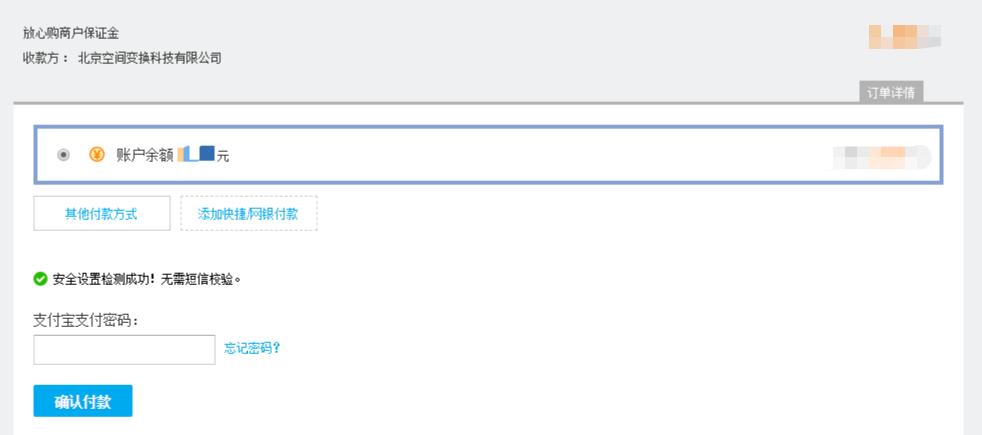This screenshot has height=435, width=982.
Task: Click payee name 北京空间变换科技有限公司
Action: point(150,57)
